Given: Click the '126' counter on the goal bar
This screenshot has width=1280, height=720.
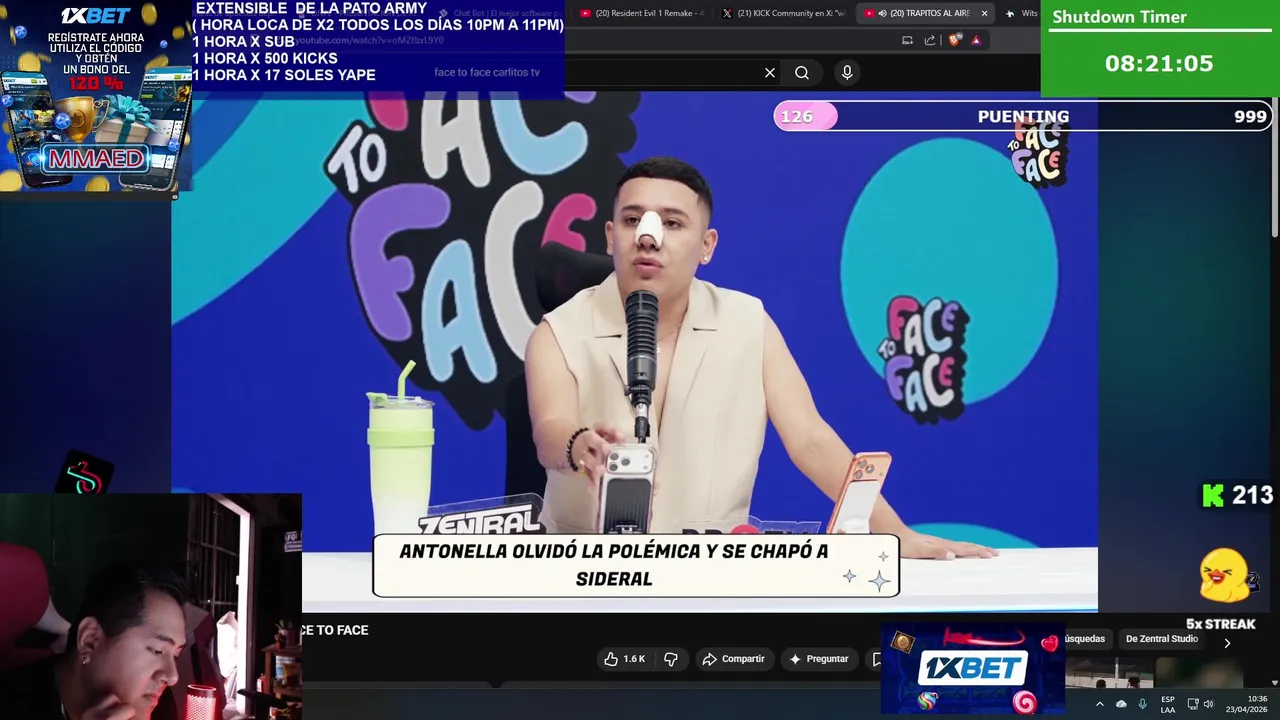Looking at the screenshot, I should pos(797,117).
